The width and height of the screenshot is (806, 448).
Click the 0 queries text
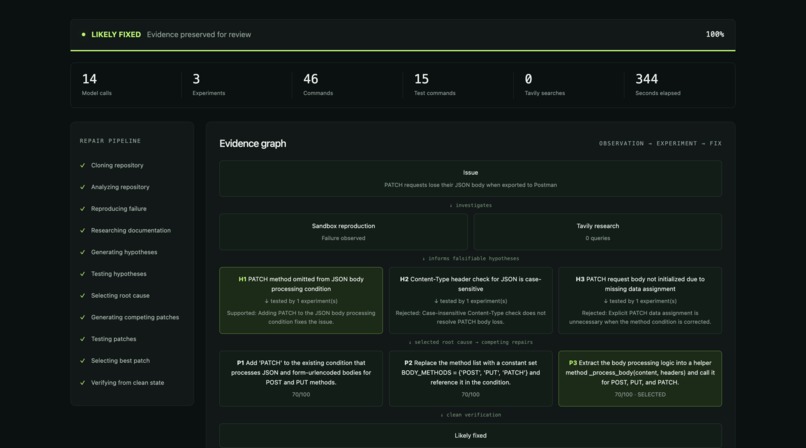(x=597, y=238)
